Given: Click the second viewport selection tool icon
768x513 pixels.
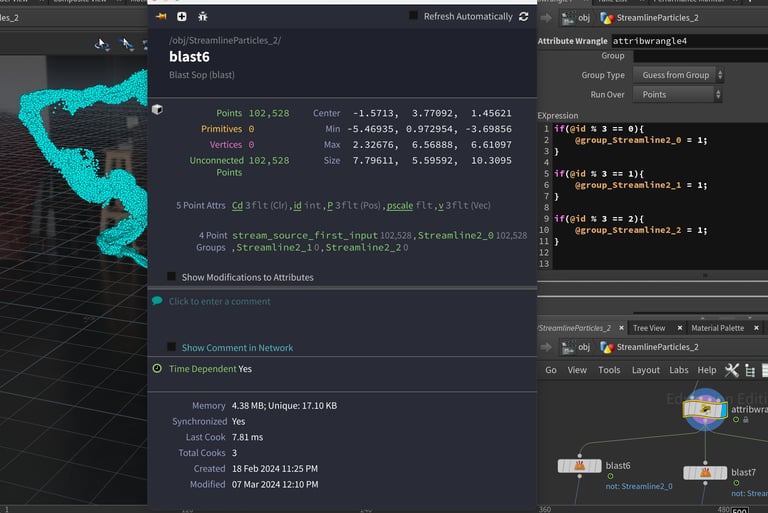Looking at the screenshot, I should pos(126,45).
